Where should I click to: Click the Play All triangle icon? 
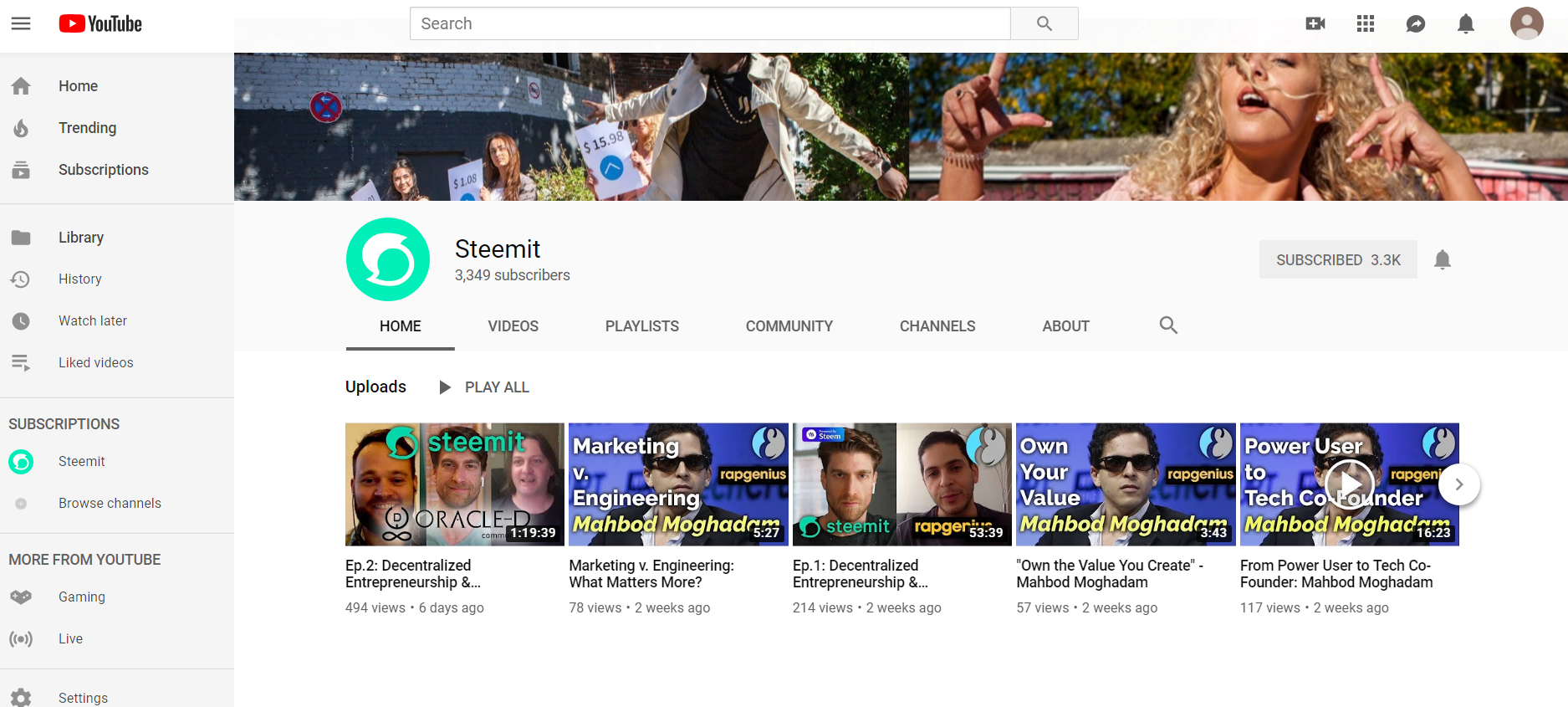point(445,387)
